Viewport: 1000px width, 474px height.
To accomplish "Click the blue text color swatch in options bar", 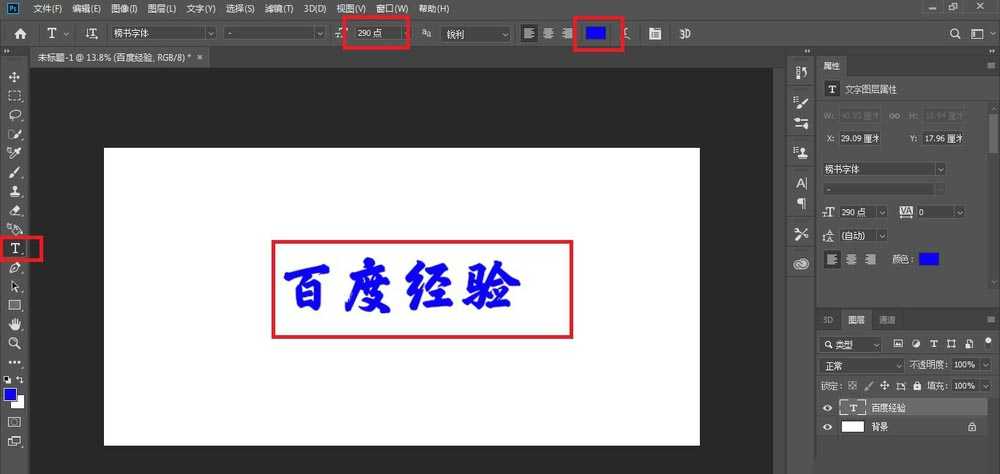I will [596, 33].
